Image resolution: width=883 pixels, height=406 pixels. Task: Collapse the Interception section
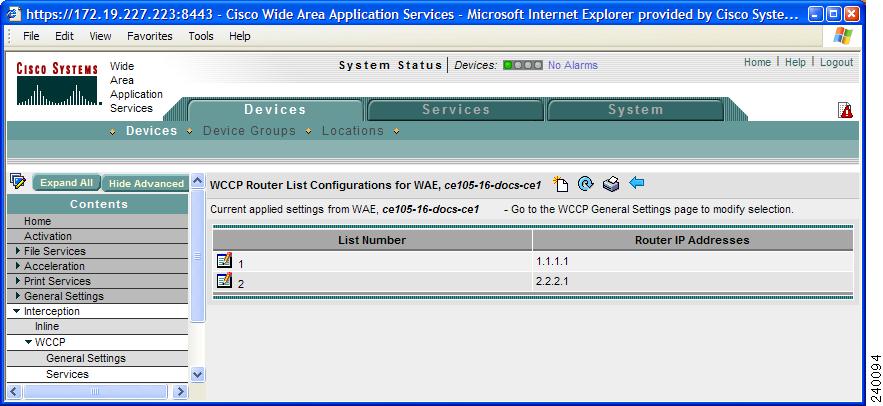coord(17,311)
